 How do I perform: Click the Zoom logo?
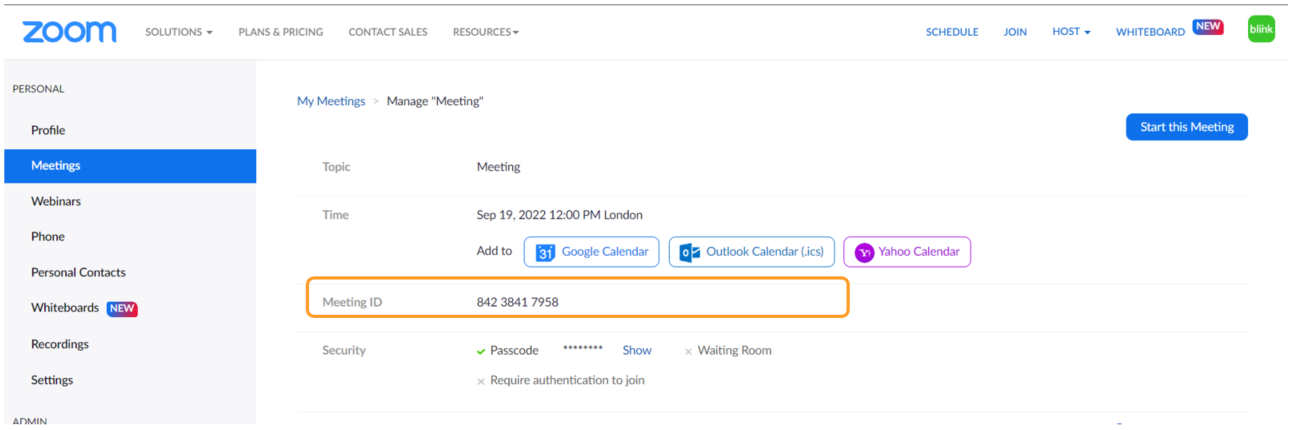(69, 32)
